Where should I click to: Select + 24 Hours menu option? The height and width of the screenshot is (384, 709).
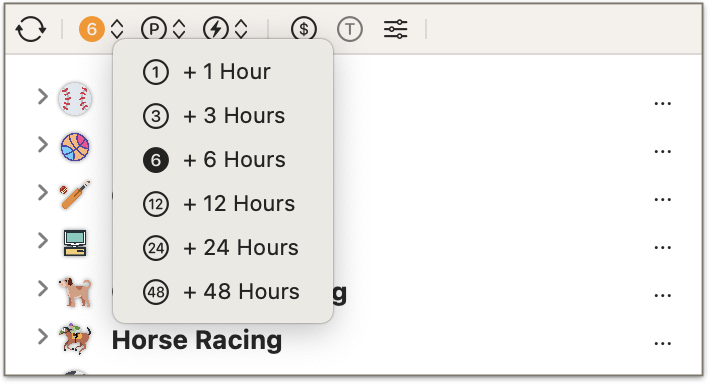[x=223, y=247]
